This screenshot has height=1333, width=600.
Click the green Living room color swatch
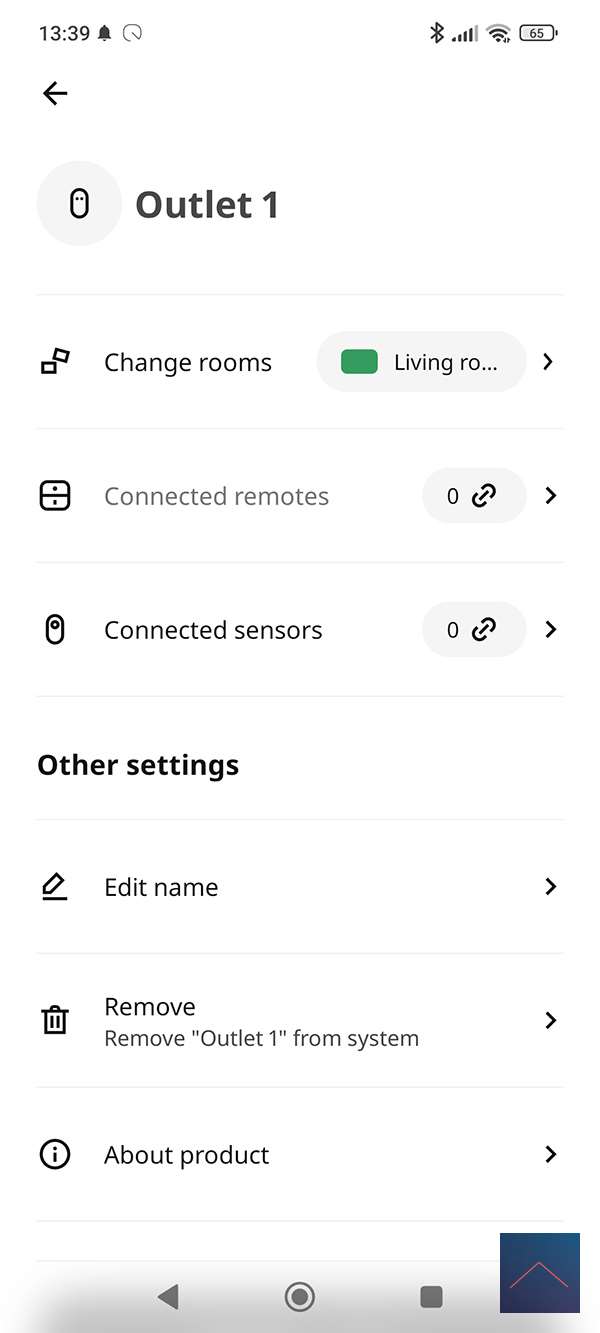pos(359,362)
